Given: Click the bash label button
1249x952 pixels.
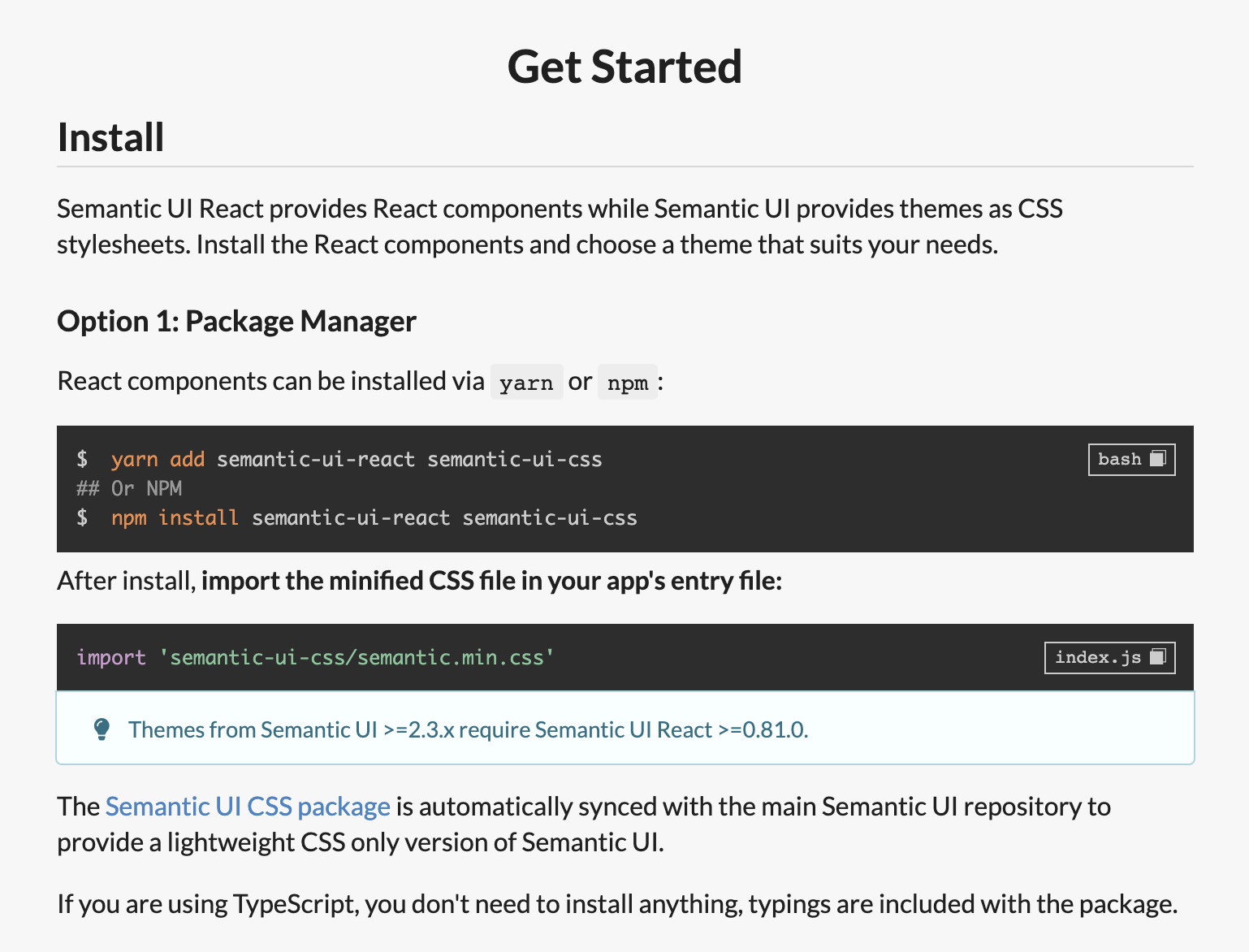Looking at the screenshot, I should 1119,460.
